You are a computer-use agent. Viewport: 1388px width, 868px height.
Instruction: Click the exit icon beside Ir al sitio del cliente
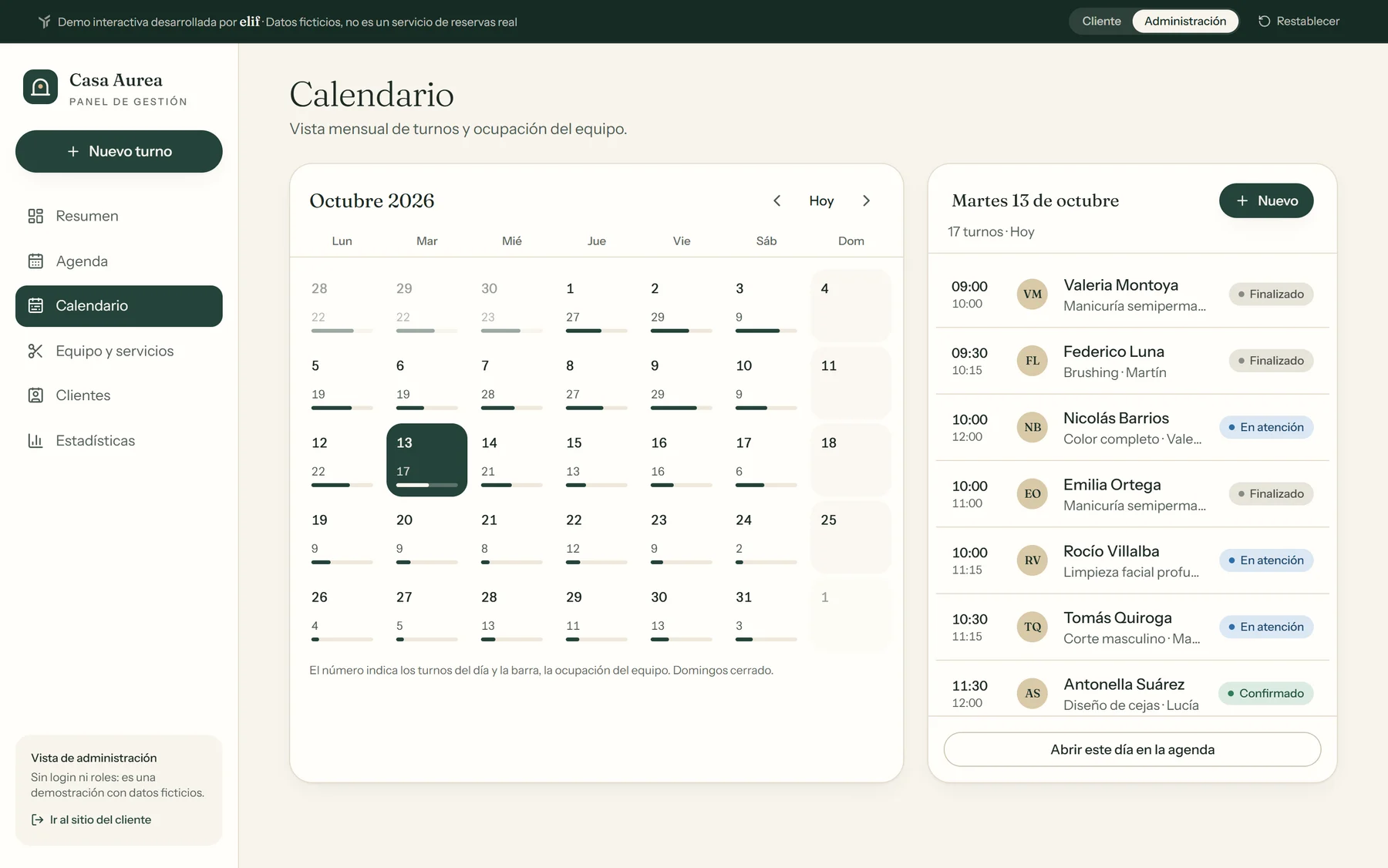pos(37,819)
